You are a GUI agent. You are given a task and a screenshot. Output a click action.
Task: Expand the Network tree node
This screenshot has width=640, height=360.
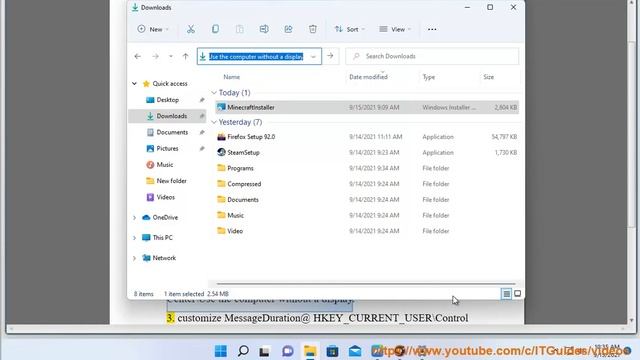pos(134,258)
